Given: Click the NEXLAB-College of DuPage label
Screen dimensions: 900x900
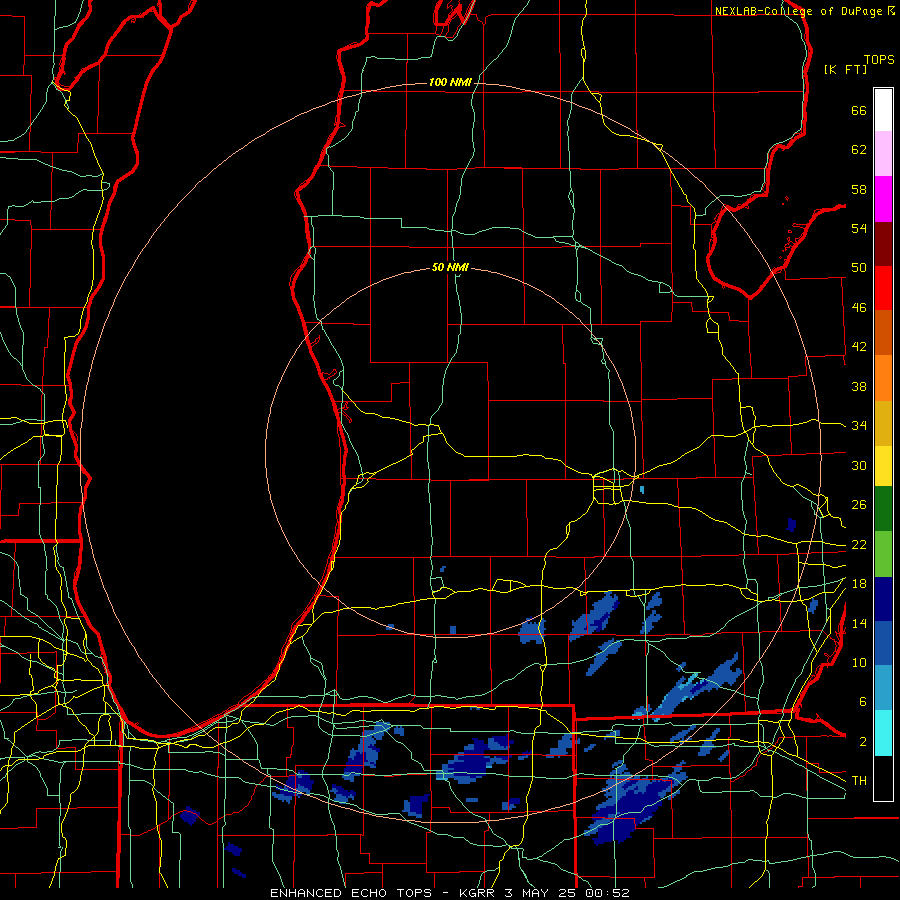Looking at the screenshot, I should coord(798,11).
